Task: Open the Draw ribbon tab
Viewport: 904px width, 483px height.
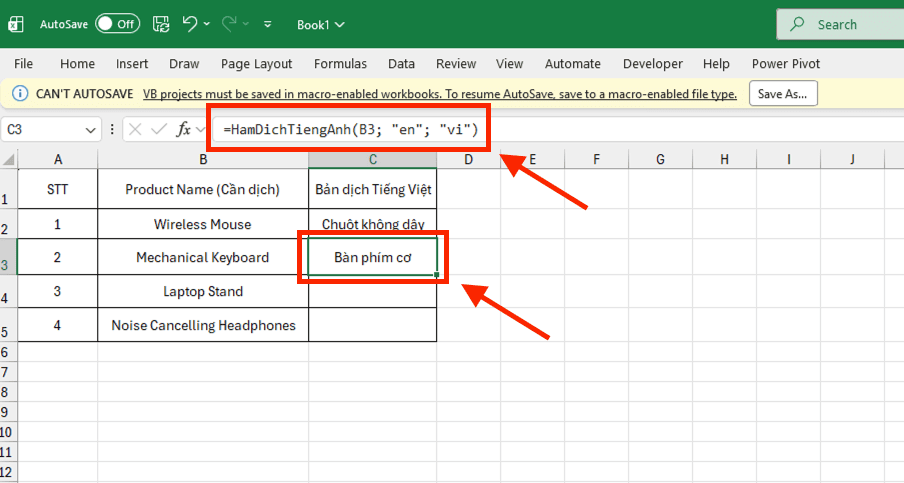Action: [184, 63]
